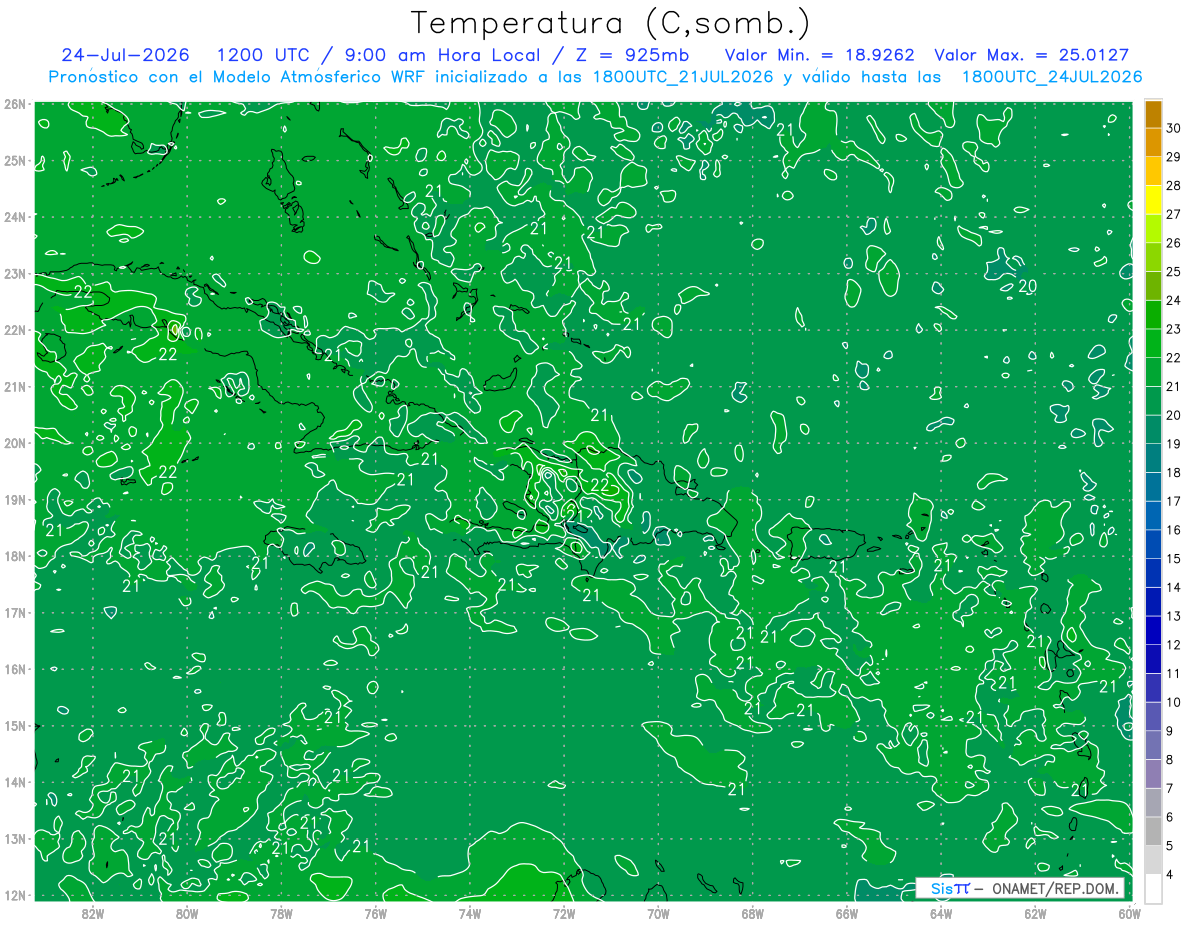
Task: Click the "18N" latitude axis label
Action: click(x=14, y=556)
